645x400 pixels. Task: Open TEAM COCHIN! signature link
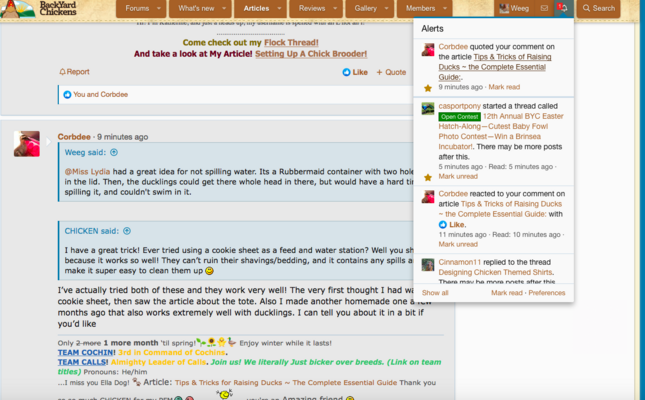(x=86, y=353)
